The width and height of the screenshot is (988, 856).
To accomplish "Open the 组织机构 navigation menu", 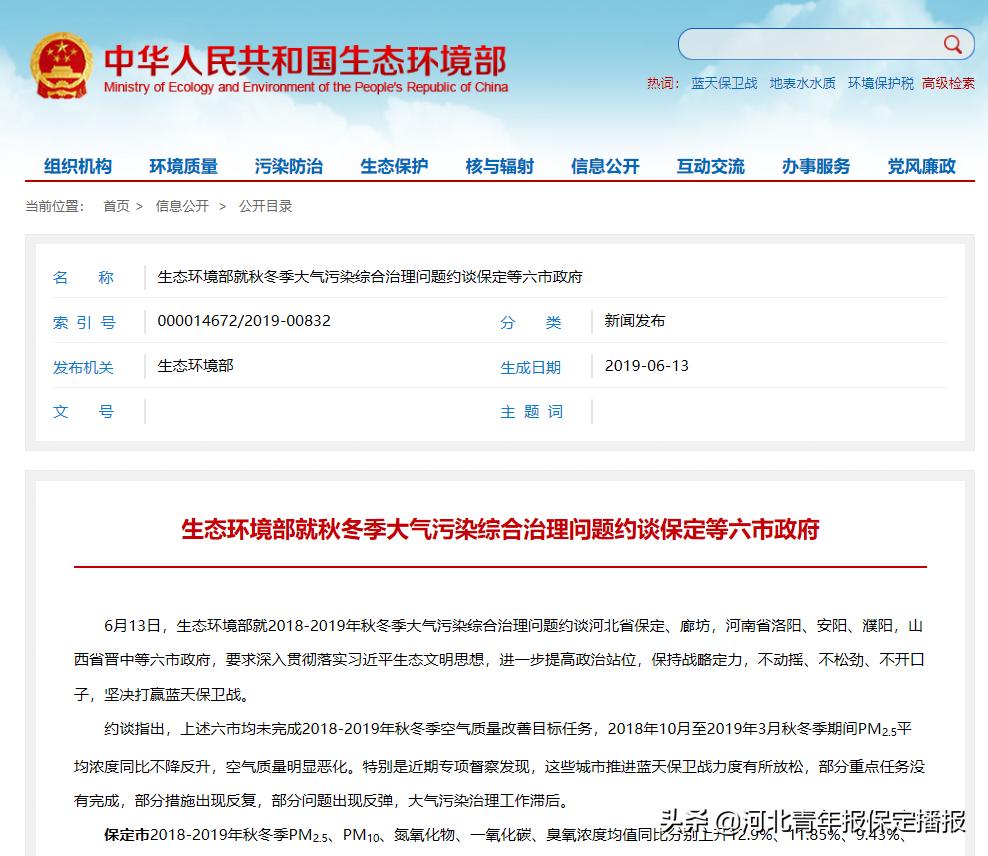I will point(77,166).
